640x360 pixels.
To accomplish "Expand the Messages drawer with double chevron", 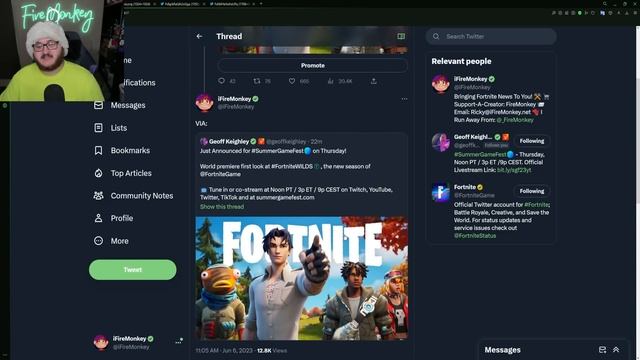I will tap(616, 350).
